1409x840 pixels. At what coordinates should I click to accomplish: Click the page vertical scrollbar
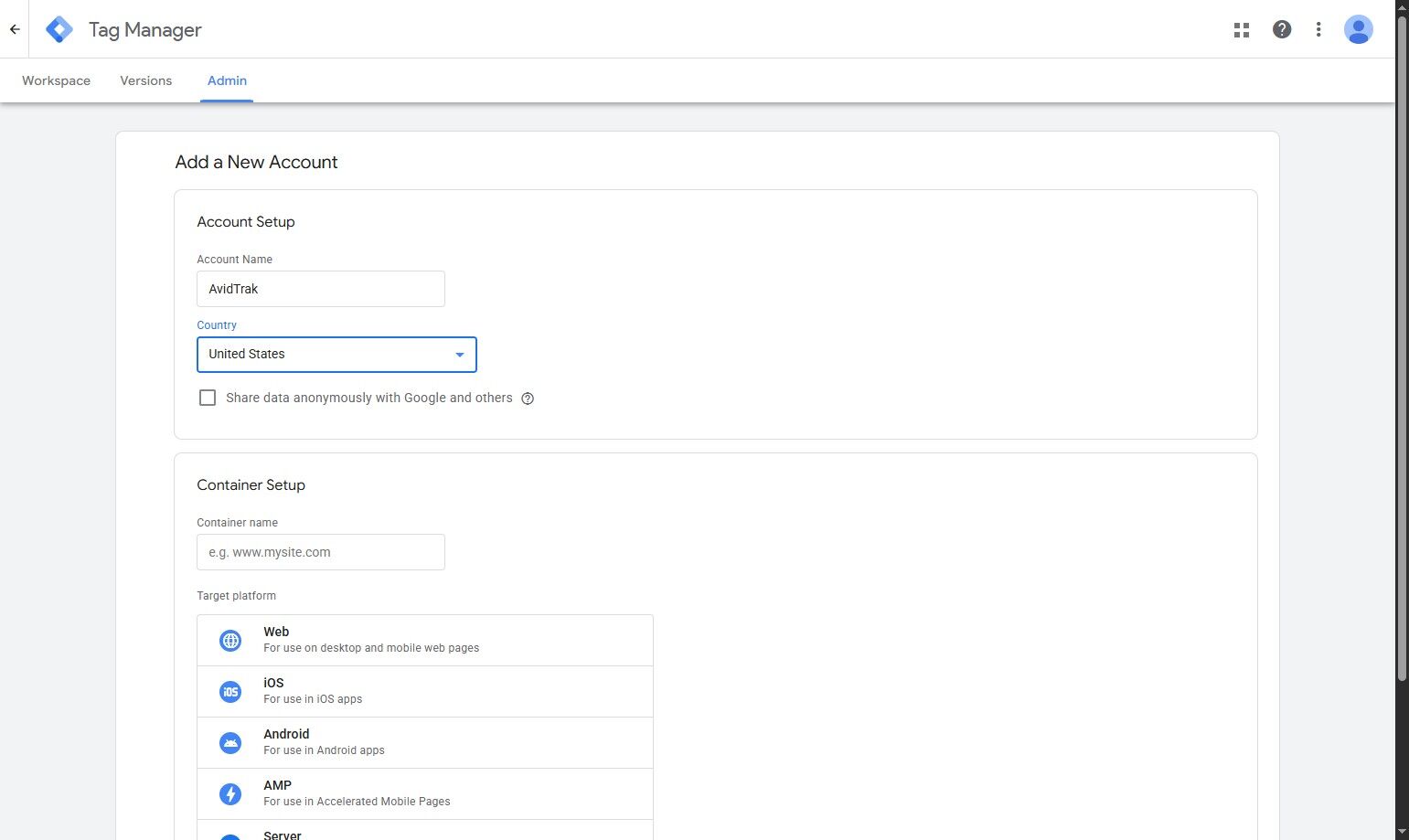[1402, 347]
